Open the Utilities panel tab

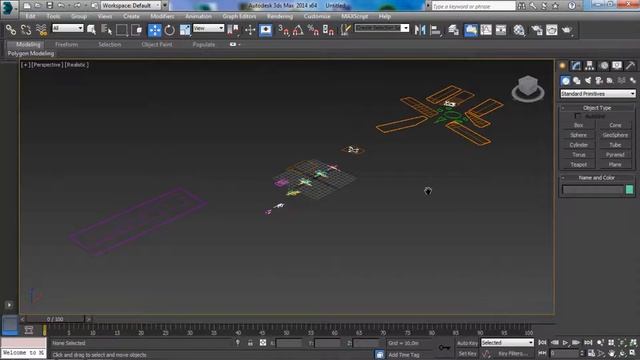pyautogui.click(x=631, y=66)
